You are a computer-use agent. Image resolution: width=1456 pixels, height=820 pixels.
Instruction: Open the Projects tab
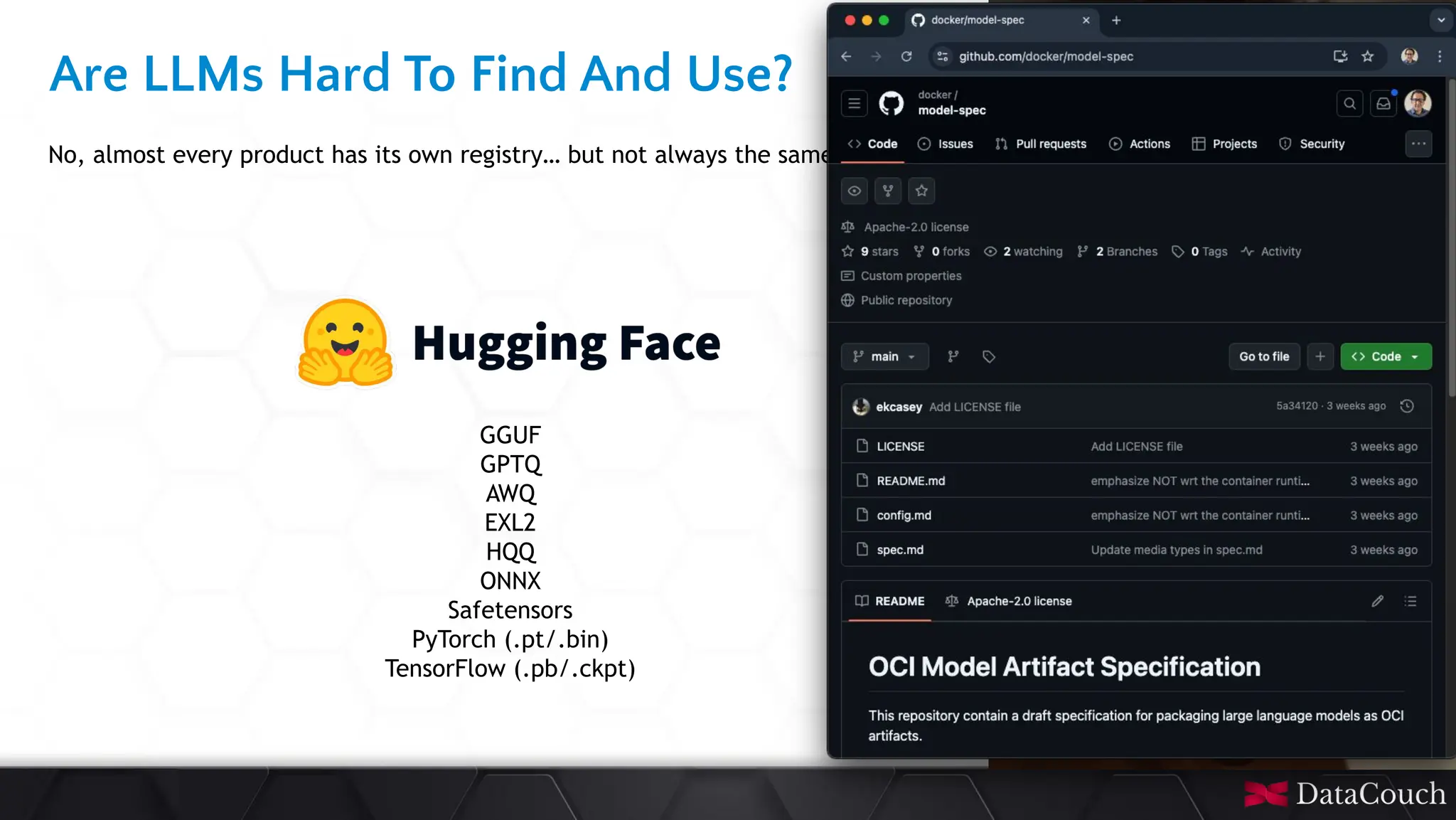coord(1225,144)
